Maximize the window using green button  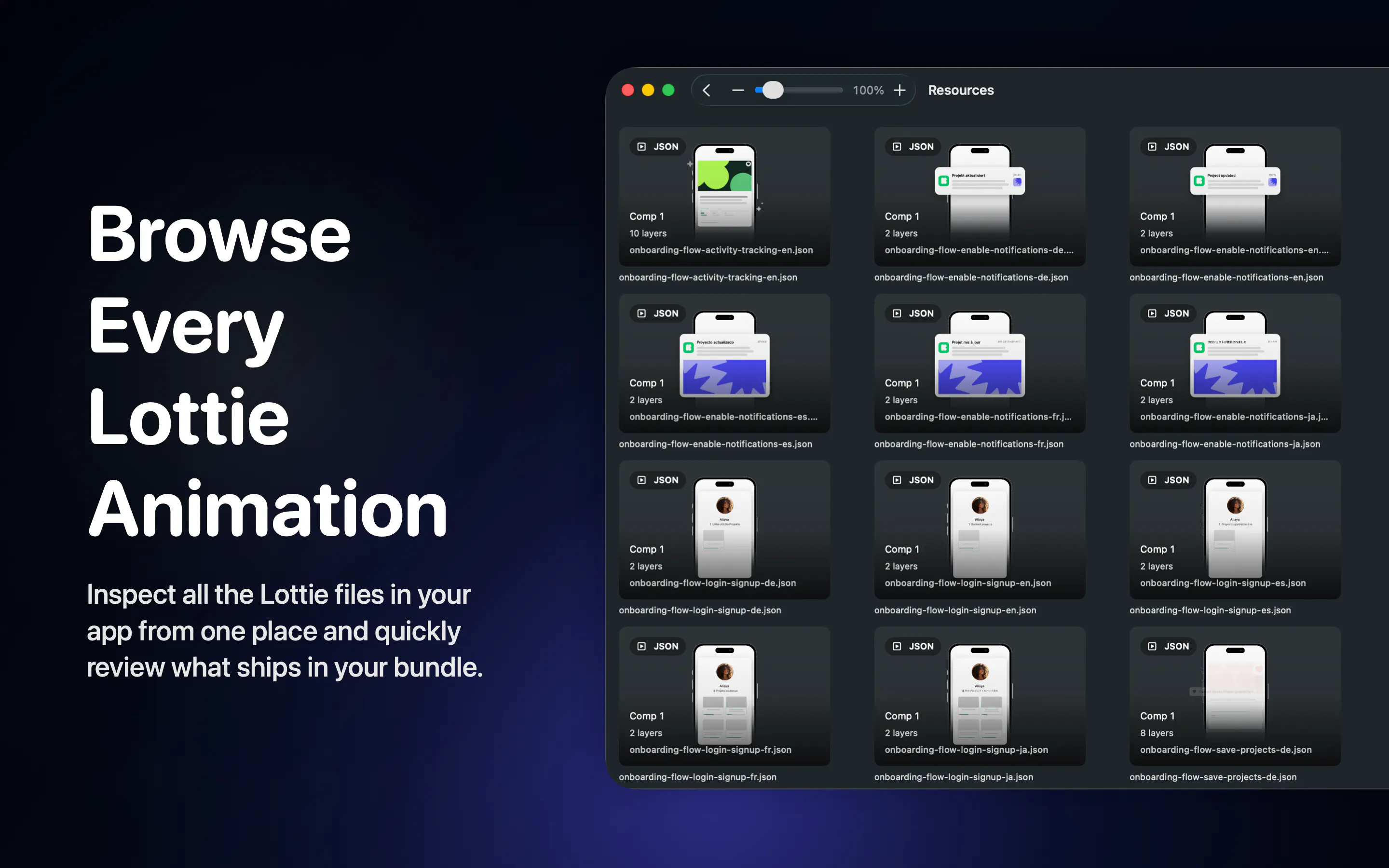pyautogui.click(x=668, y=90)
